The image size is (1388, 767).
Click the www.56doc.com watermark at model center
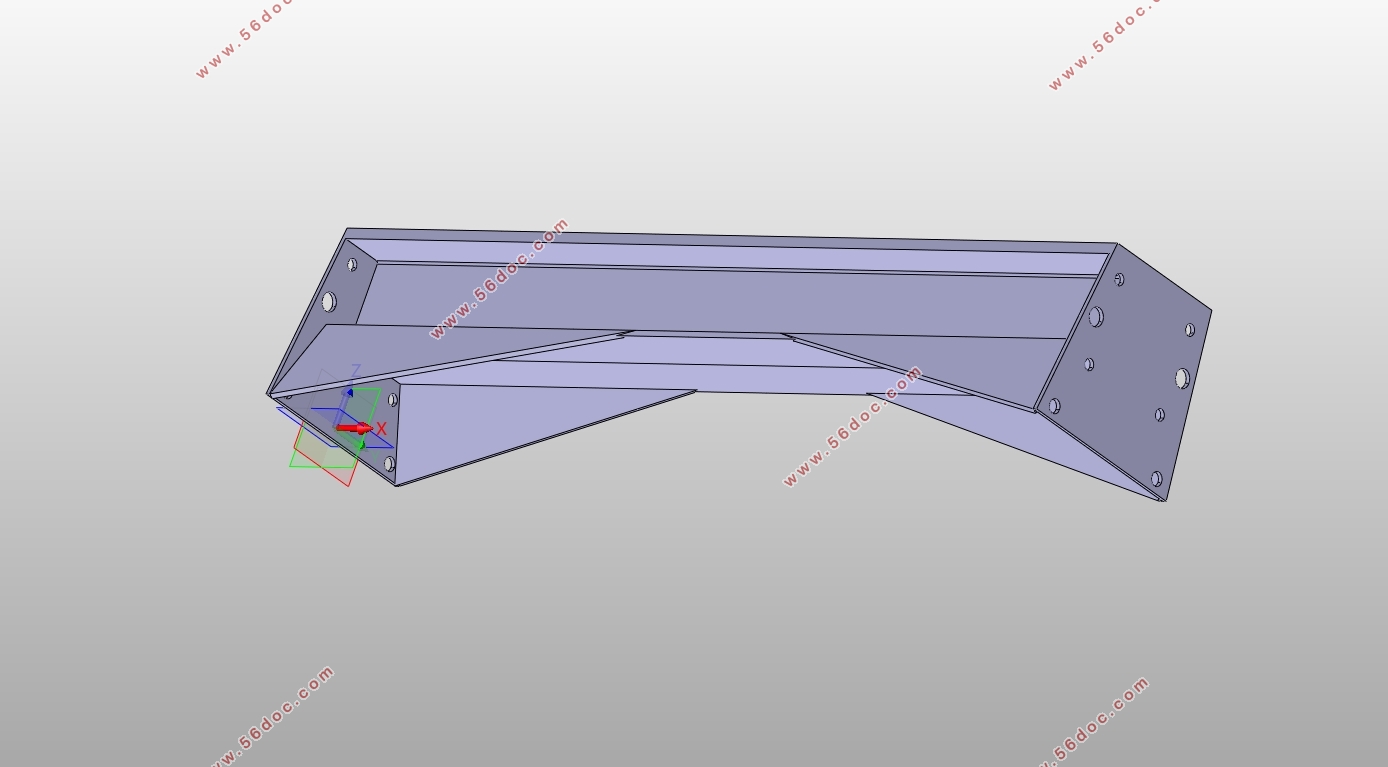point(852,426)
